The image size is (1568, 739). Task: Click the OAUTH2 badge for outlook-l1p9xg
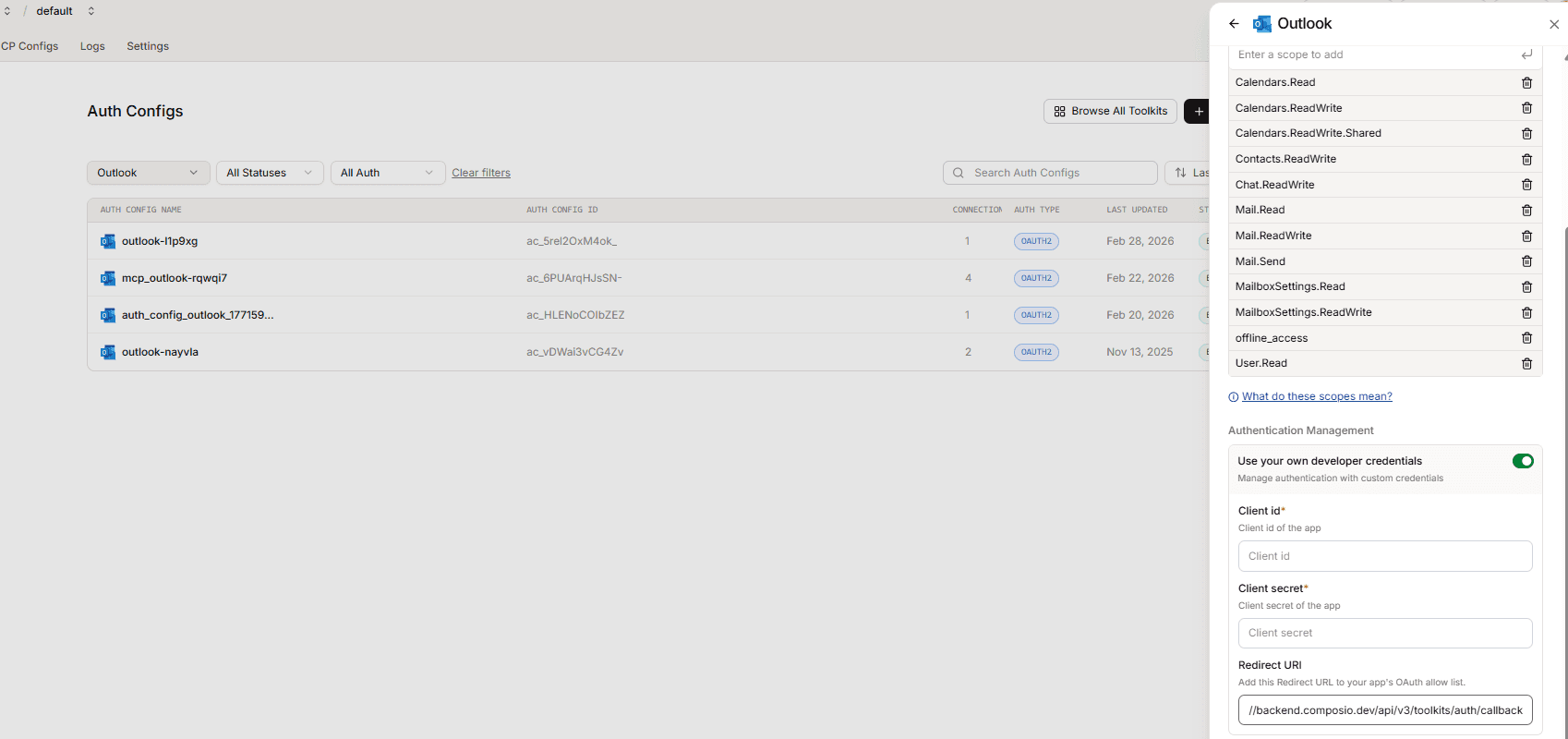pos(1036,241)
